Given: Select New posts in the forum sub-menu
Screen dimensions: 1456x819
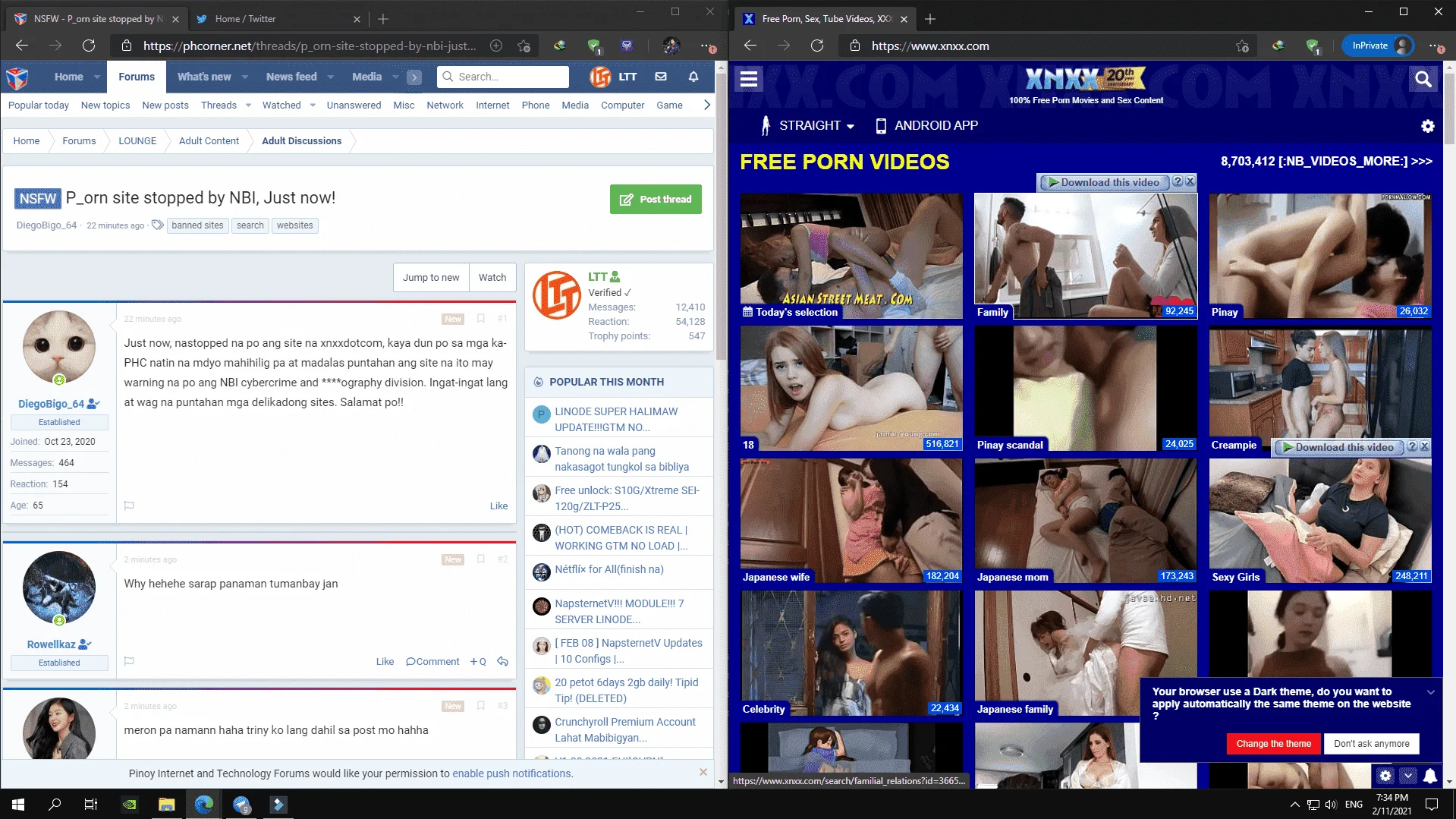Looking at the screenshot, I should (165, 106).
